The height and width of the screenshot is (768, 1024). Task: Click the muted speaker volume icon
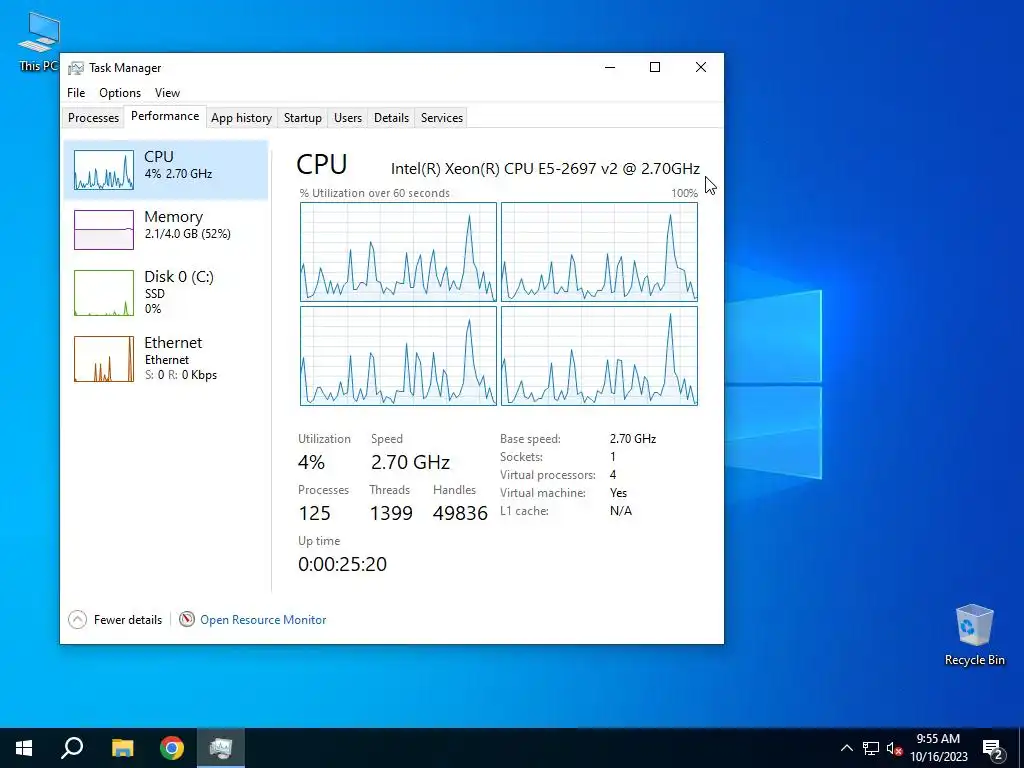[x=894, y=748]
